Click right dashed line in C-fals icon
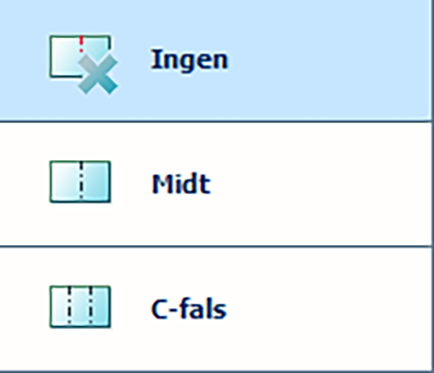This screenshot has height=373, width=434. point(91,307)
